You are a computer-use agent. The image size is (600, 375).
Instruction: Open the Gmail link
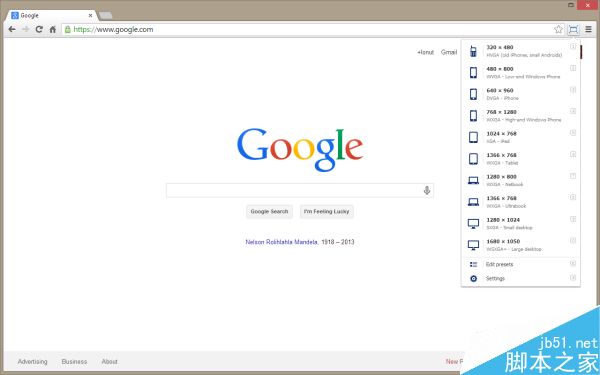pos(449,52)
